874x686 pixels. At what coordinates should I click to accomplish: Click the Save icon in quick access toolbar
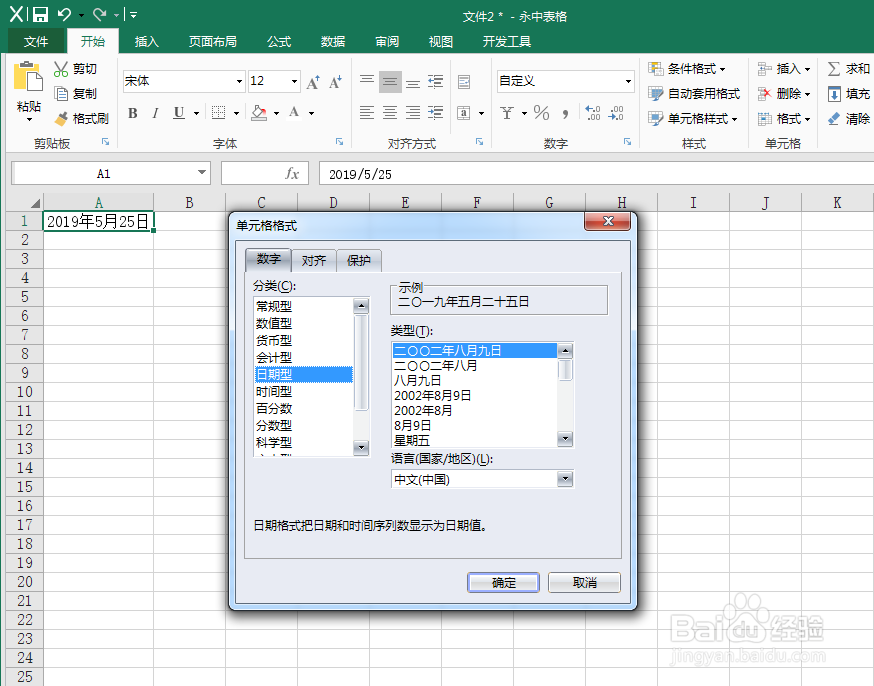(x=40, y=14)
